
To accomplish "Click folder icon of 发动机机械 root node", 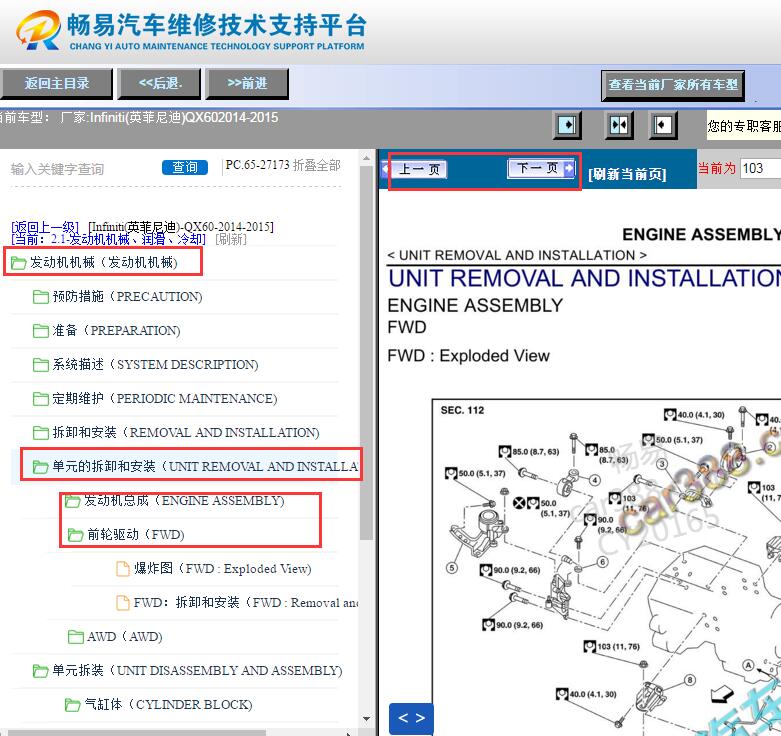I will pyautogui.click(x=18, y=262).
